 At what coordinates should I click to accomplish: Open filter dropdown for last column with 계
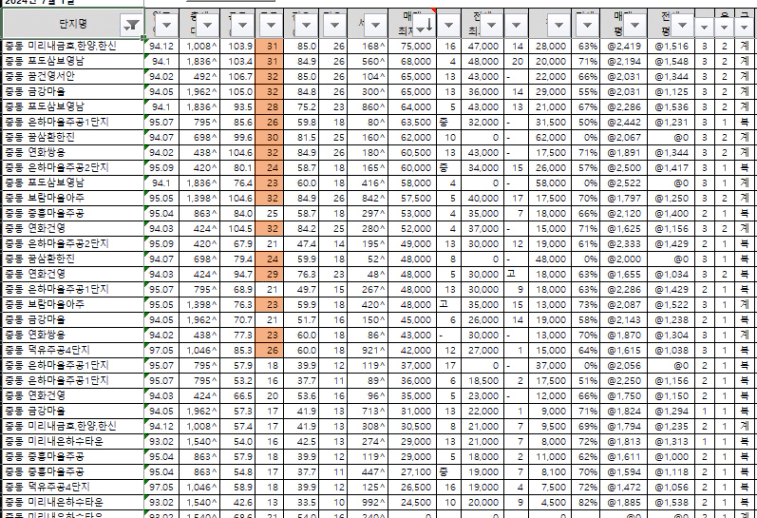(744, 27)
